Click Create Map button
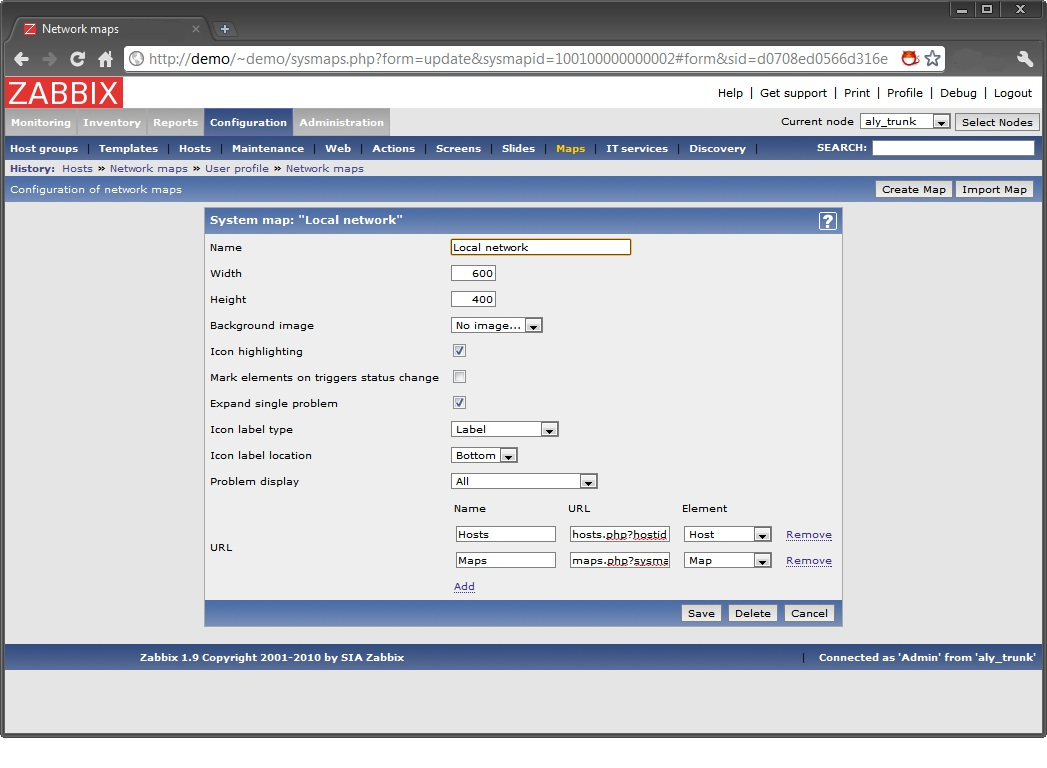Image resolution: width=1047 pixels, height=768 pixels. pos(913,189)
